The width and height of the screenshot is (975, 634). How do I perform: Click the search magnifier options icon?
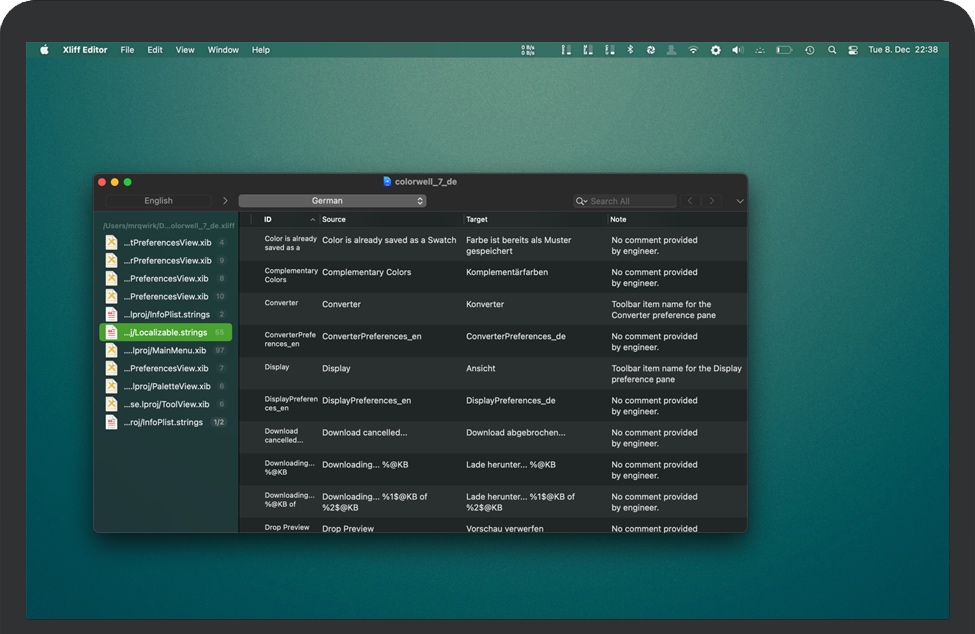582,201
